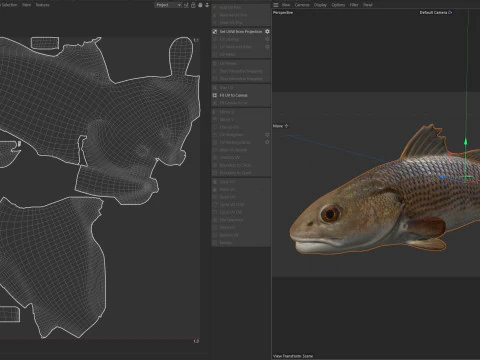
Task: Click the Mirror V command icon
Action: click(215, 119)
